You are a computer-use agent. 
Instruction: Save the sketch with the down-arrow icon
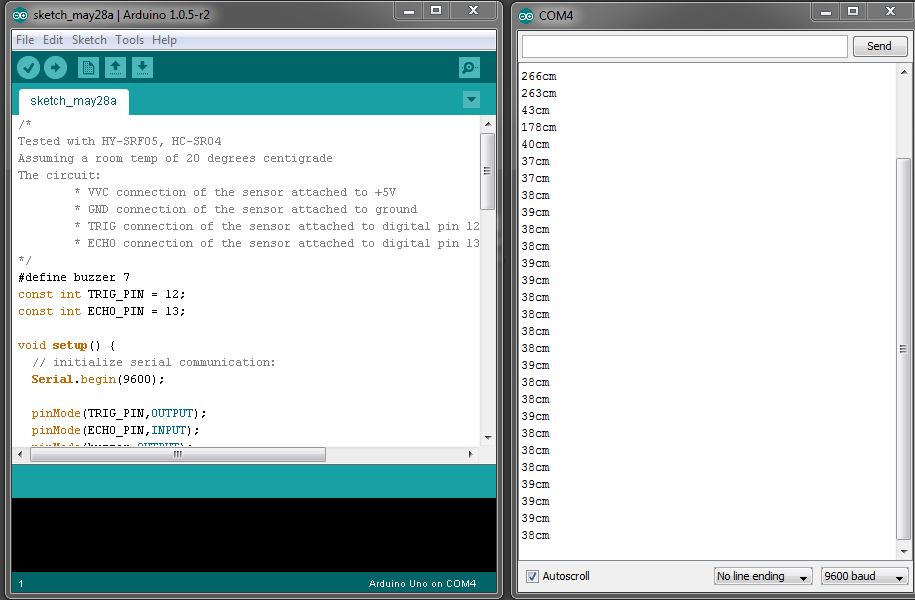(142, 68)
